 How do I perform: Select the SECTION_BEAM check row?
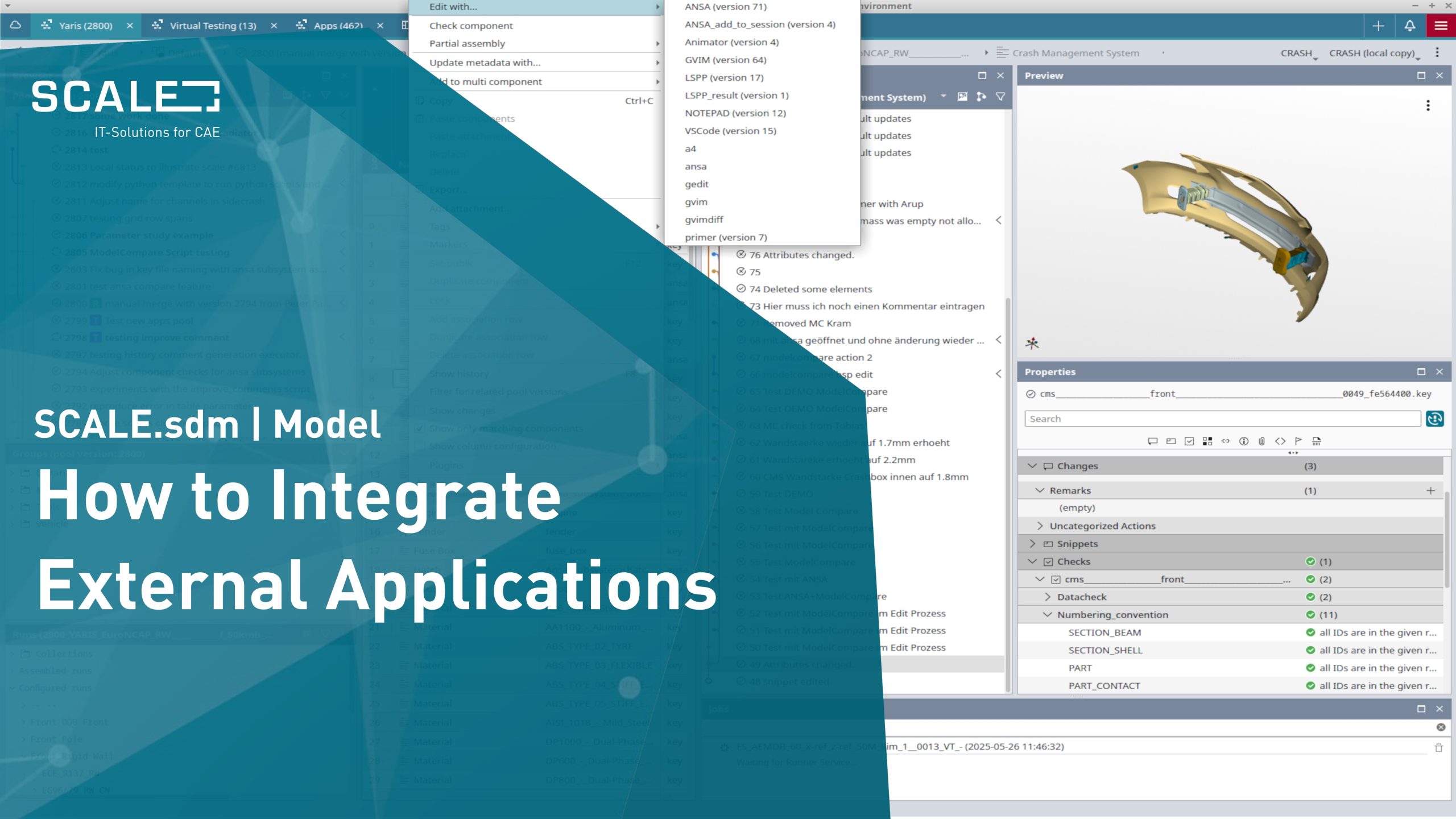pos(1231,632)
